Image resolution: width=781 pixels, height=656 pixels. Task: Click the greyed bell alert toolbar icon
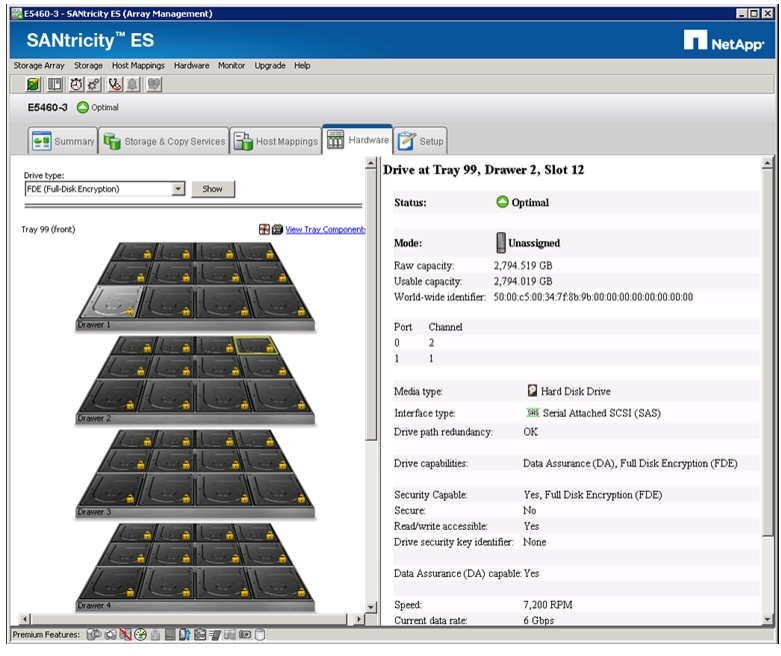[132, 84]
